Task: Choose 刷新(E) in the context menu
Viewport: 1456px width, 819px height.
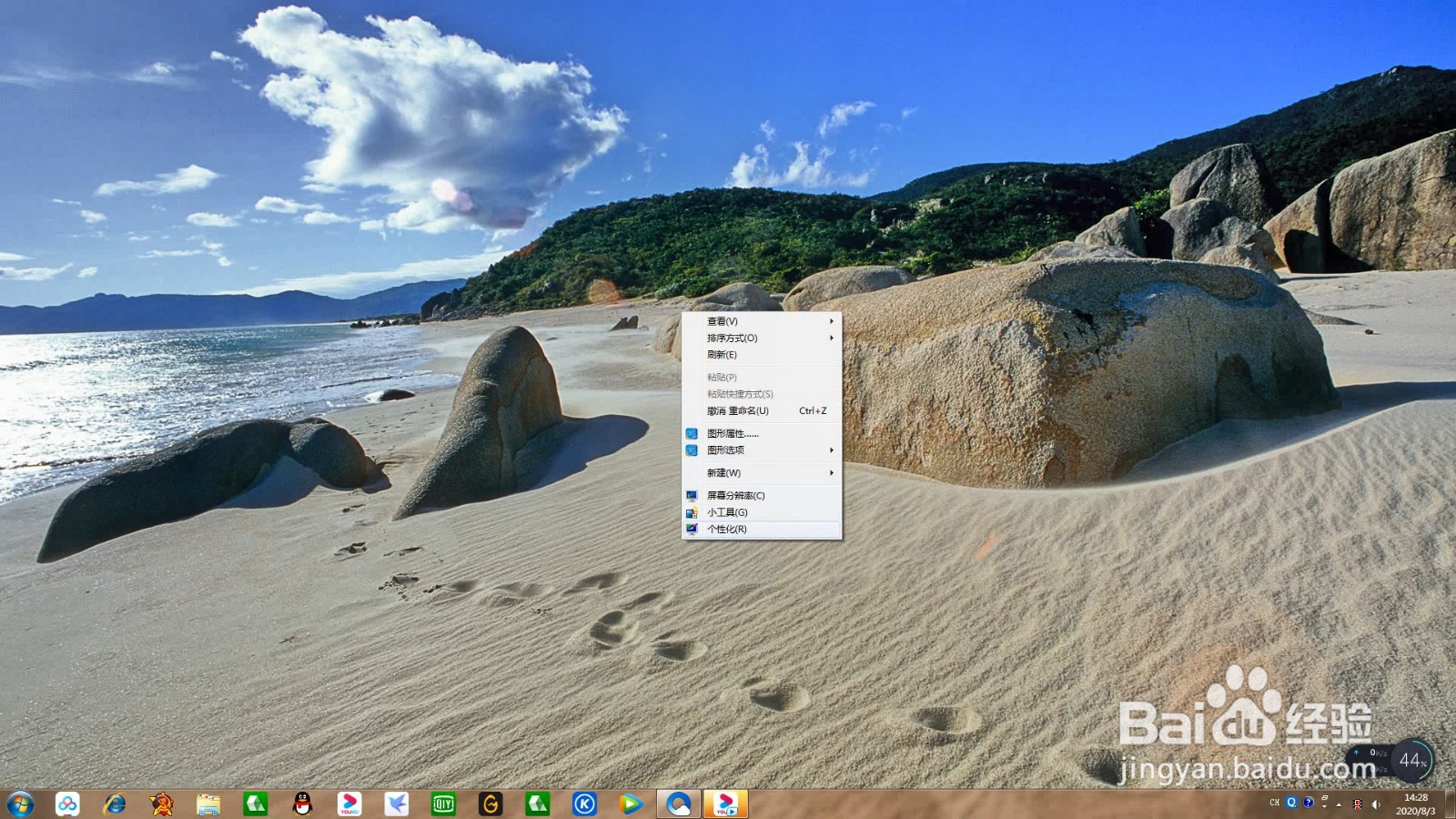Action: 762,355
